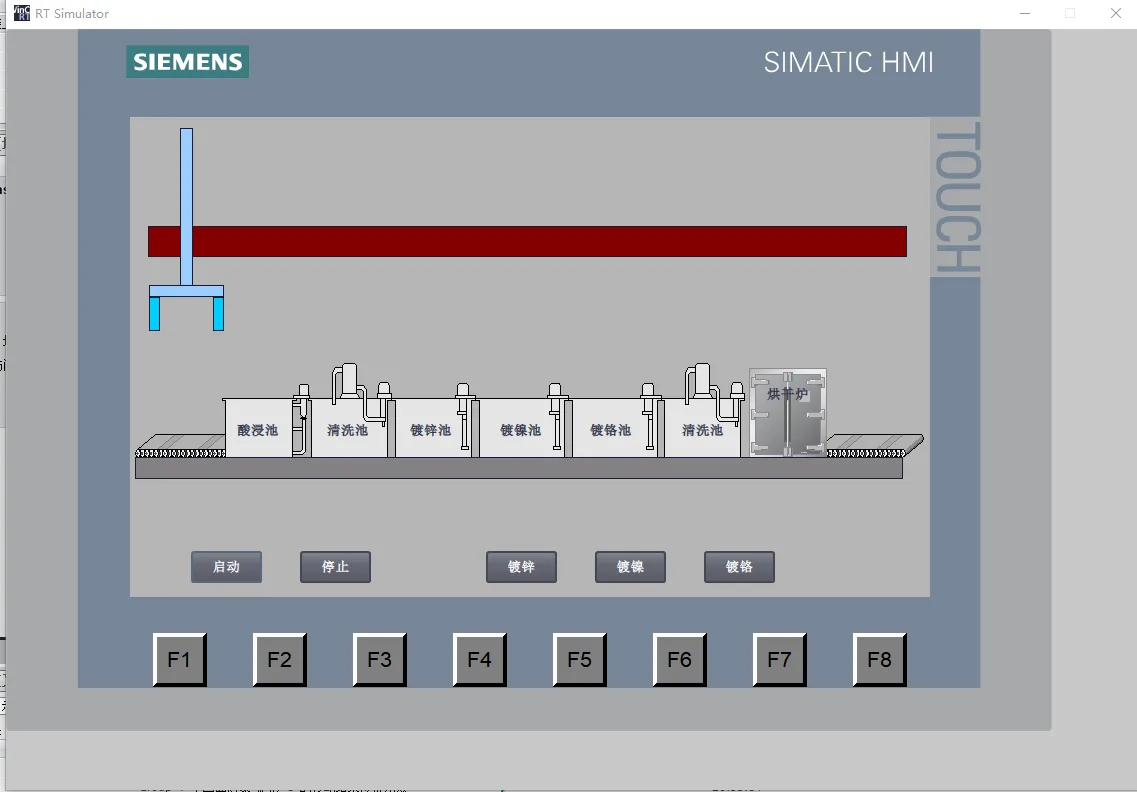Minimize the RT Simulator window
The height and width of the screenshot is (792, 1137).
1025,13
